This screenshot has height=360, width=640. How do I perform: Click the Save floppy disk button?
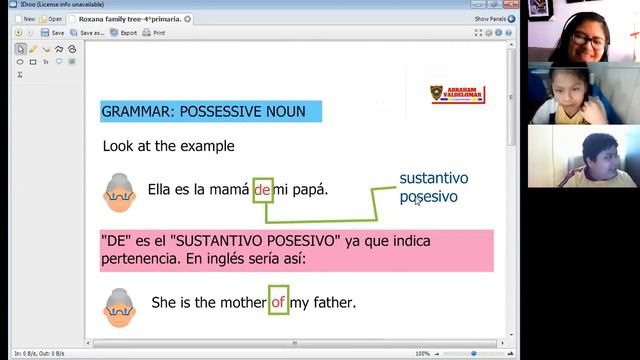[52, 33]
